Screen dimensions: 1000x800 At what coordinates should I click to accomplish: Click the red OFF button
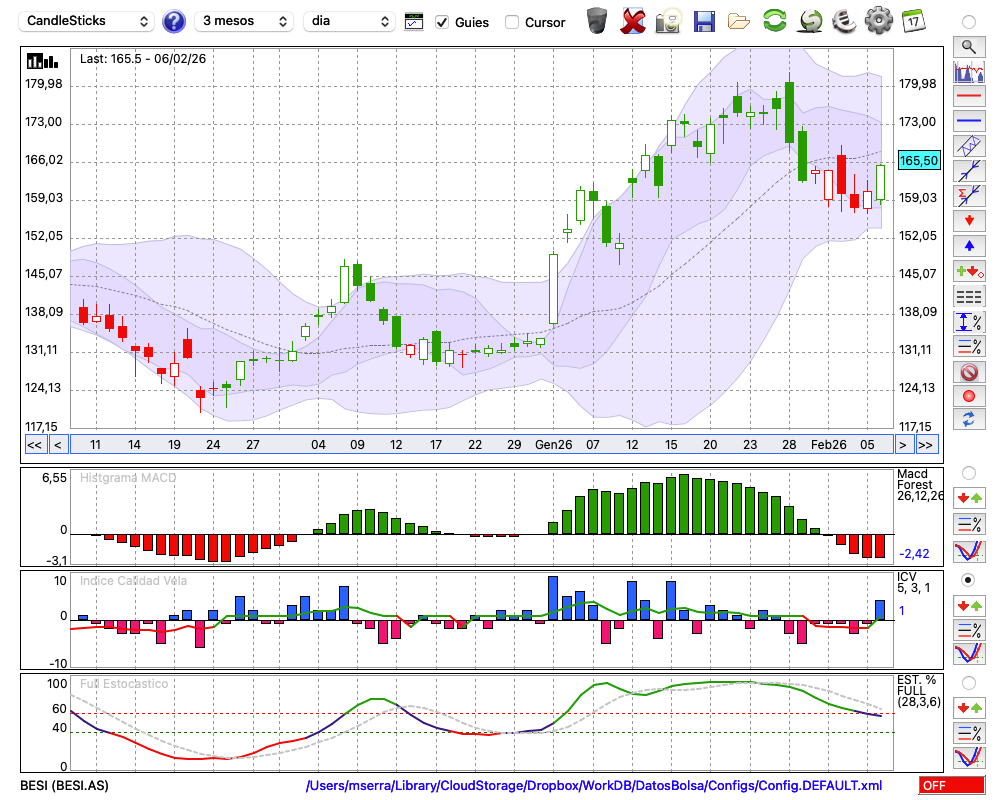[x=950, y=786]
